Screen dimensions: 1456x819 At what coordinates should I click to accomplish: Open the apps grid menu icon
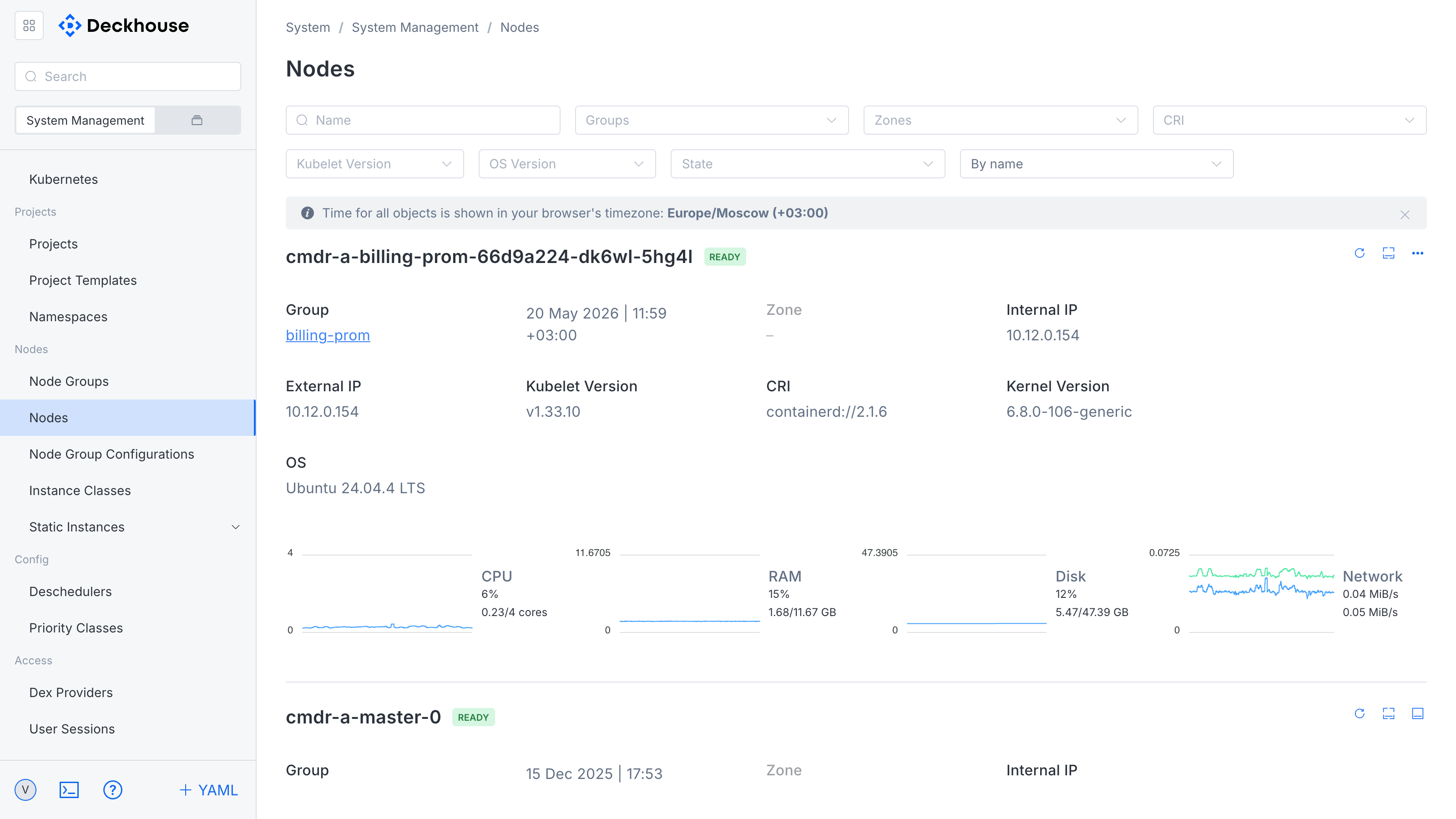[x=29, y=25]
